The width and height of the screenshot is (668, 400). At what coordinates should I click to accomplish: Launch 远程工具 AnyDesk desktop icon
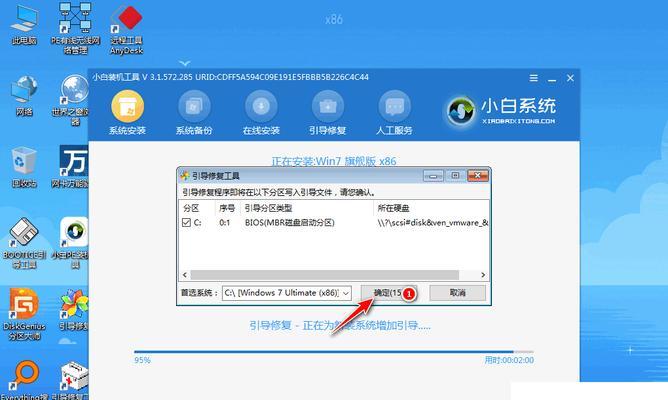pyautogui.click(x=126, y=28)
